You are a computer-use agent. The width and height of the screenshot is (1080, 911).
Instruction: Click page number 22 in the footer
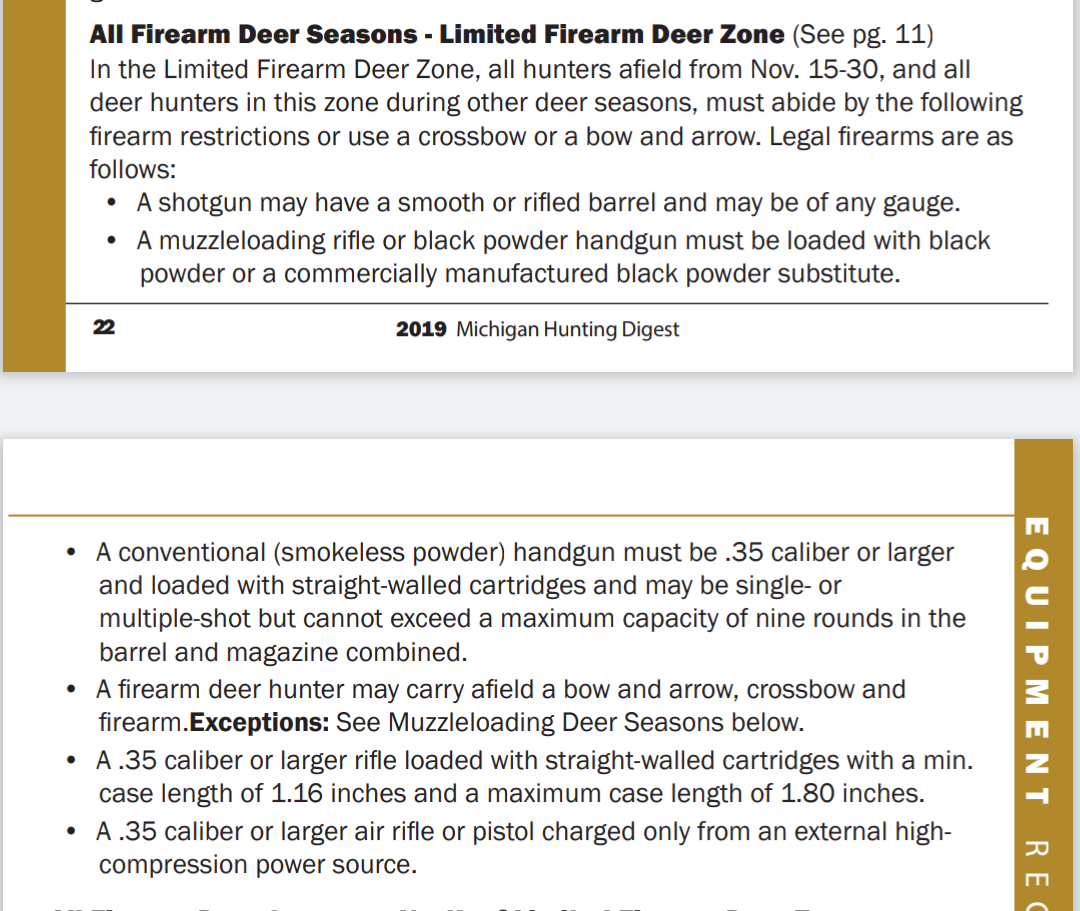point(103,328)
